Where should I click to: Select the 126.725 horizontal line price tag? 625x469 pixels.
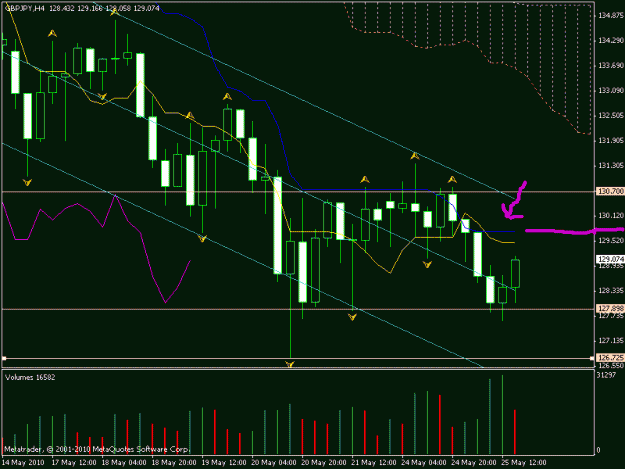pos(610,358)
